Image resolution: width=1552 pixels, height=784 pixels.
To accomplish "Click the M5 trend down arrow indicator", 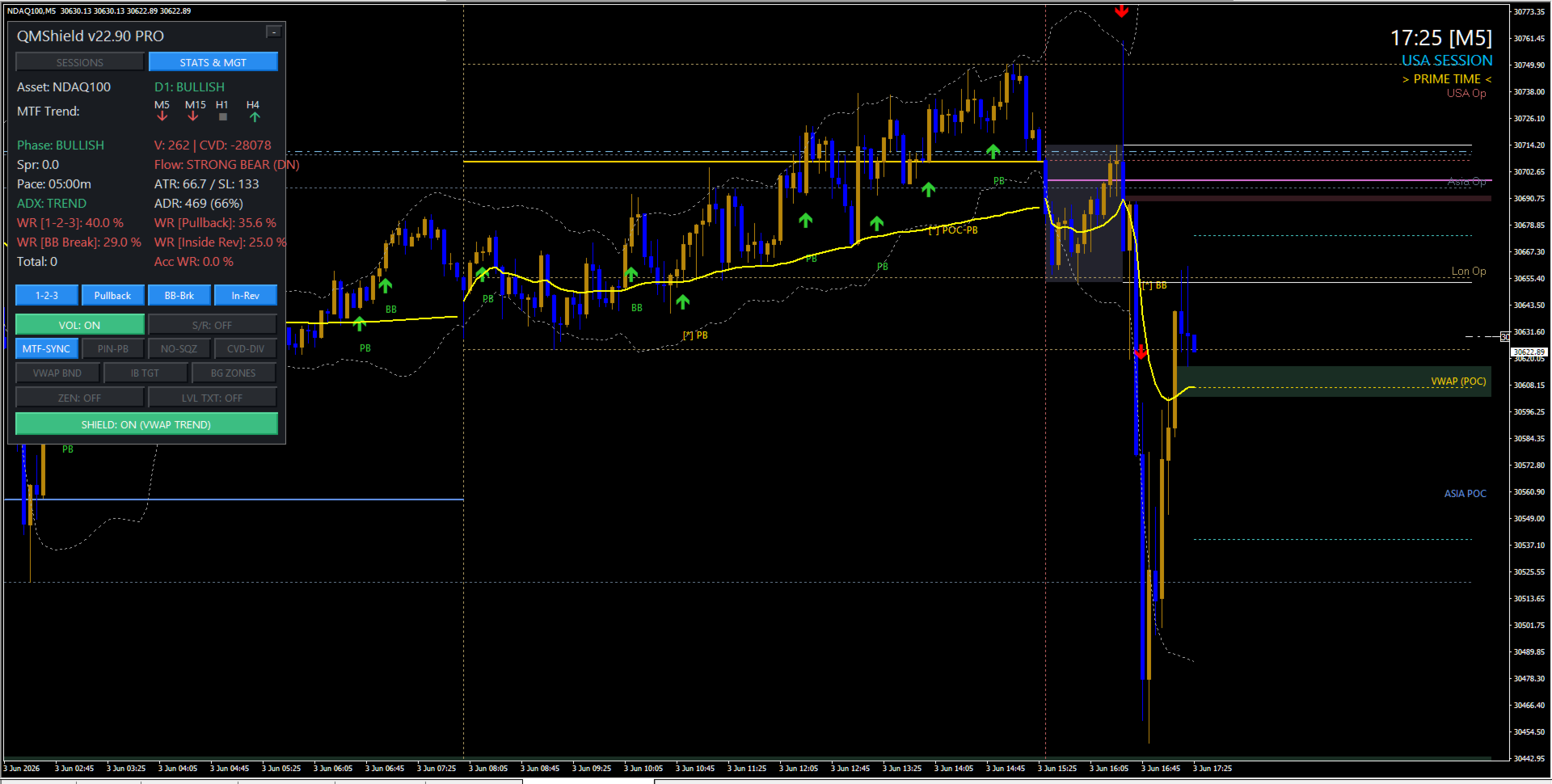I will [162, 116].
